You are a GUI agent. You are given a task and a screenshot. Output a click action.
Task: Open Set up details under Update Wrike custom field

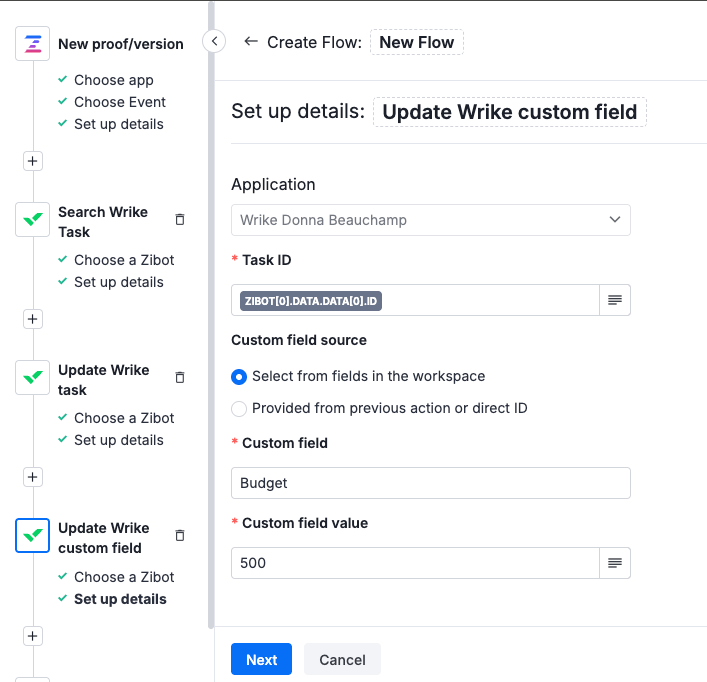click(x=120, y=599)
